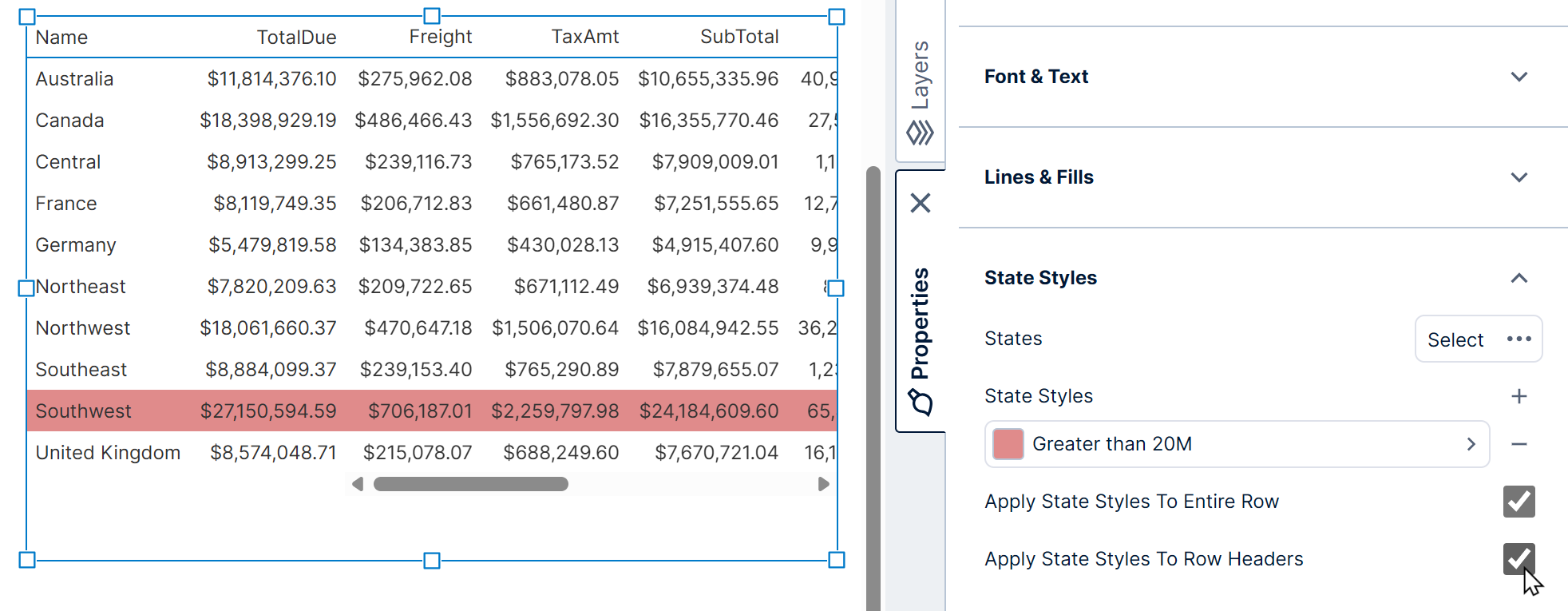
Task: Collapse the State Styles section
Action: 1519,278
